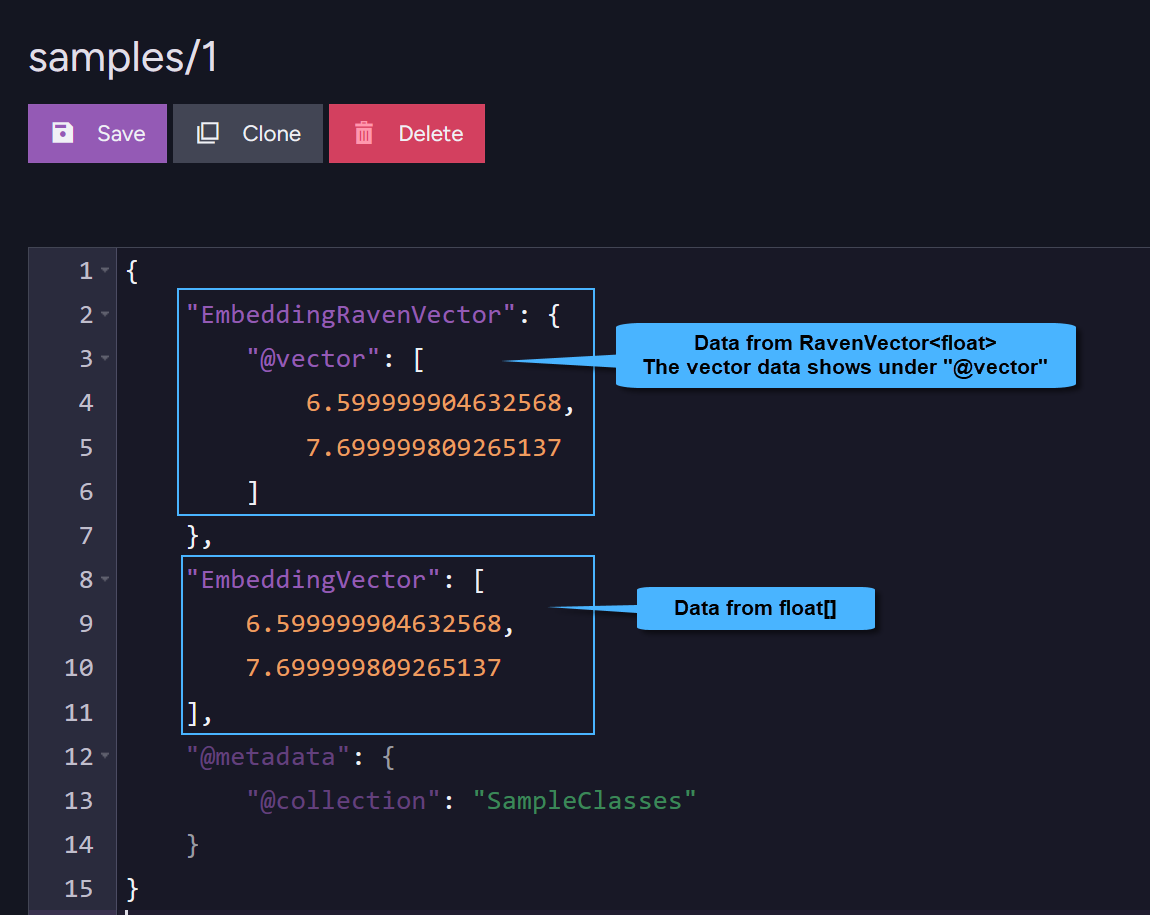Click the "EmbeddingVector" key text
Viewport: 1150px width, 915px height.
pyautogui.click(x=313, y=580)
